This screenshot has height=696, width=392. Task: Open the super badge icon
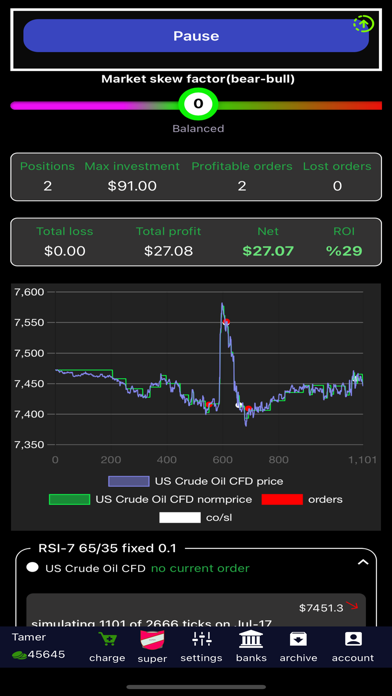pyautogui.click(x=152, y=641)
